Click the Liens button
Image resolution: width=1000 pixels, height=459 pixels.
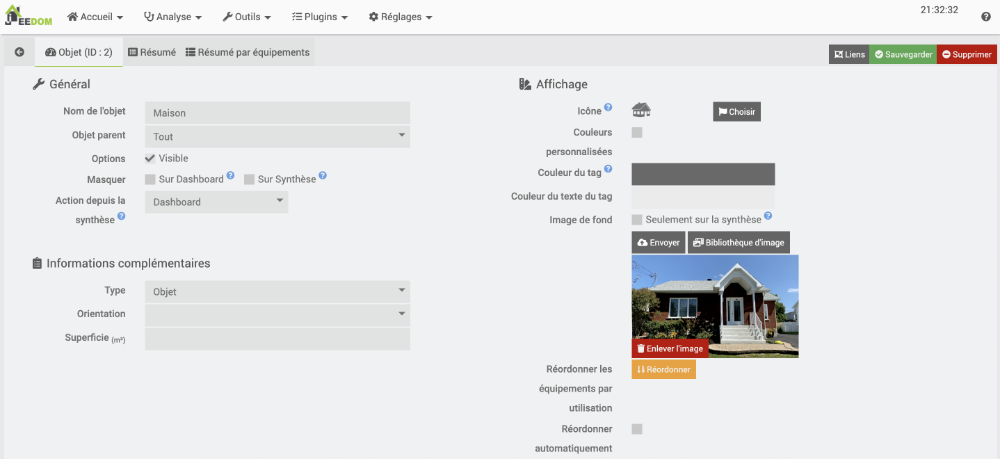pos(849,55)
